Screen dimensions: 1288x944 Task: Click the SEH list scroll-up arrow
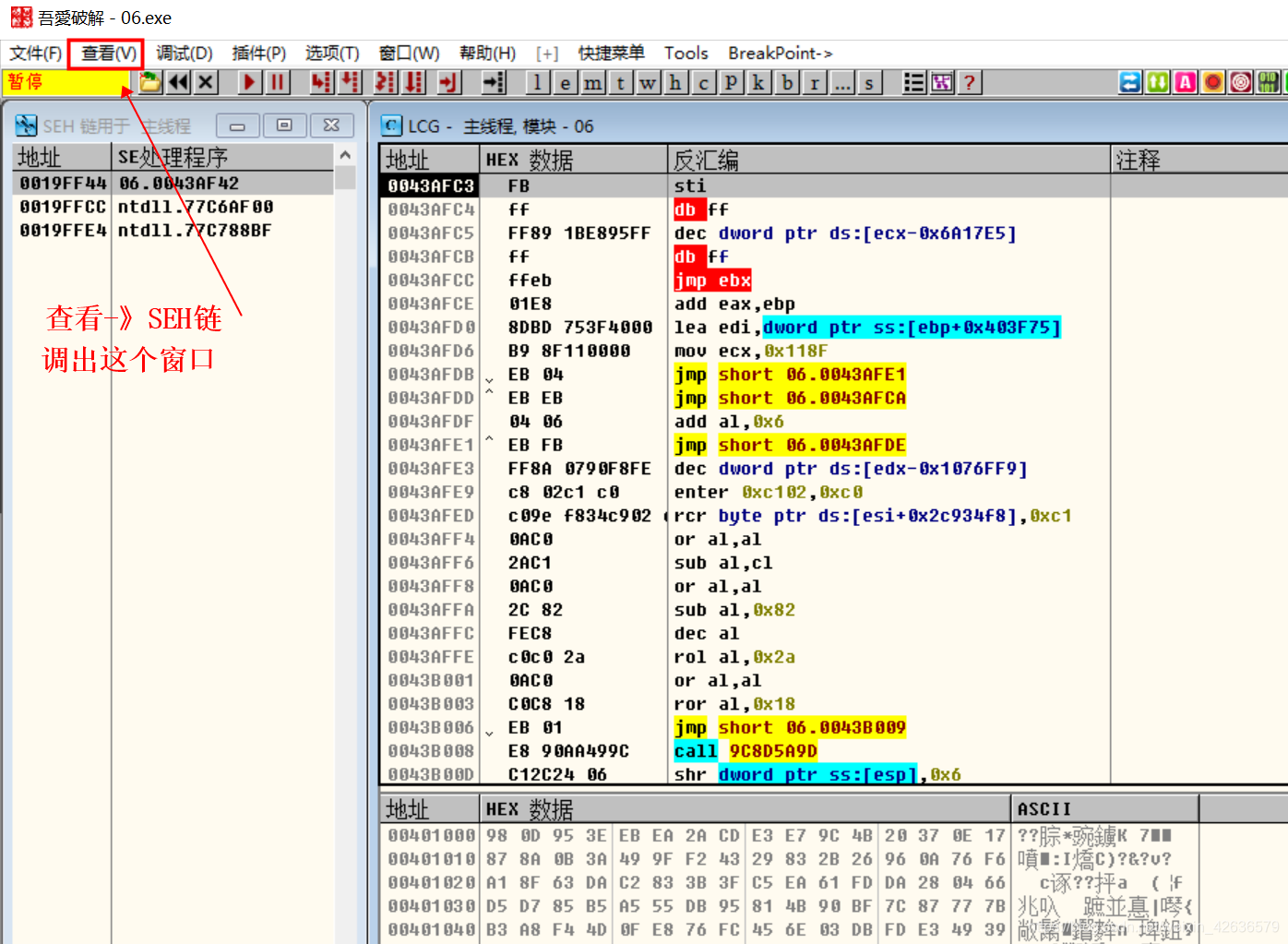coord(345,155)
